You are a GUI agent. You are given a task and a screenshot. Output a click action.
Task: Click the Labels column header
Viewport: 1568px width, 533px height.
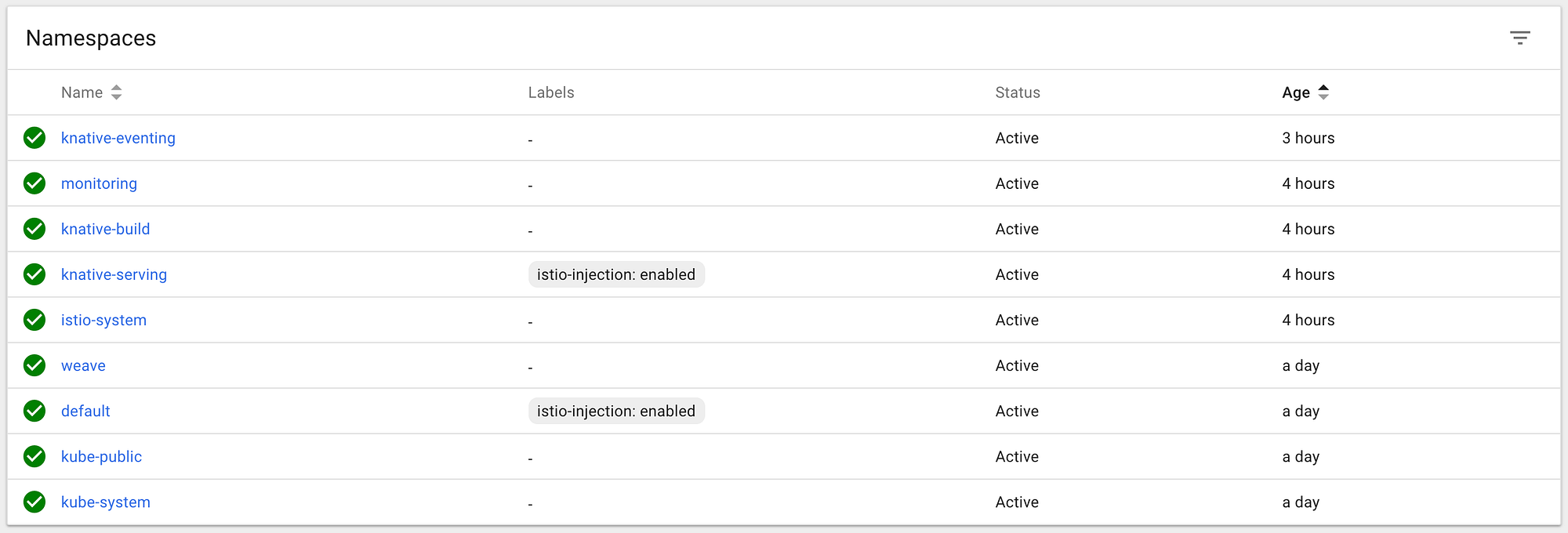pyautogui.click(x=551, y=92)
